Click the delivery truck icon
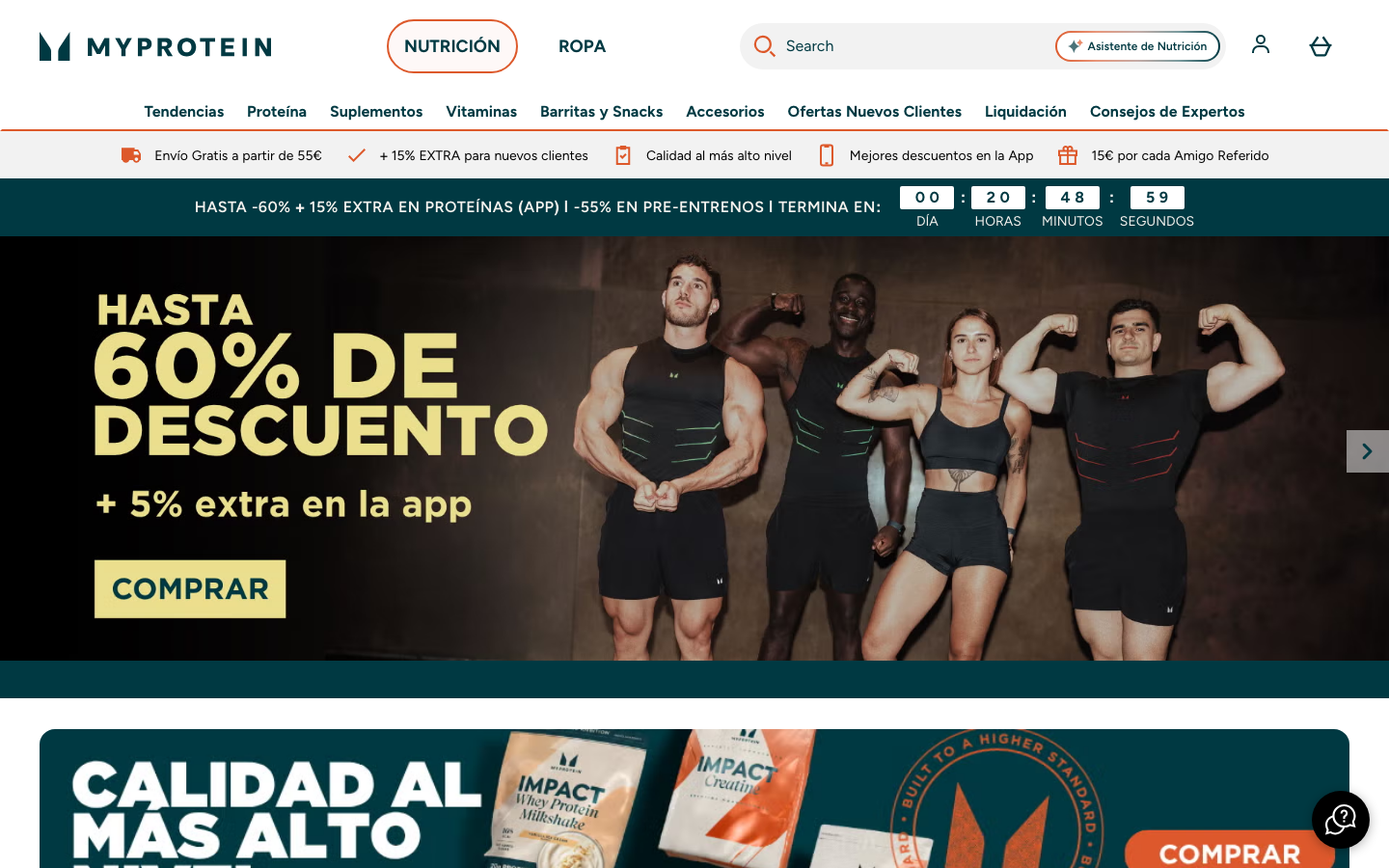Screen dimensions: 1389x868 tap(131, 155)
